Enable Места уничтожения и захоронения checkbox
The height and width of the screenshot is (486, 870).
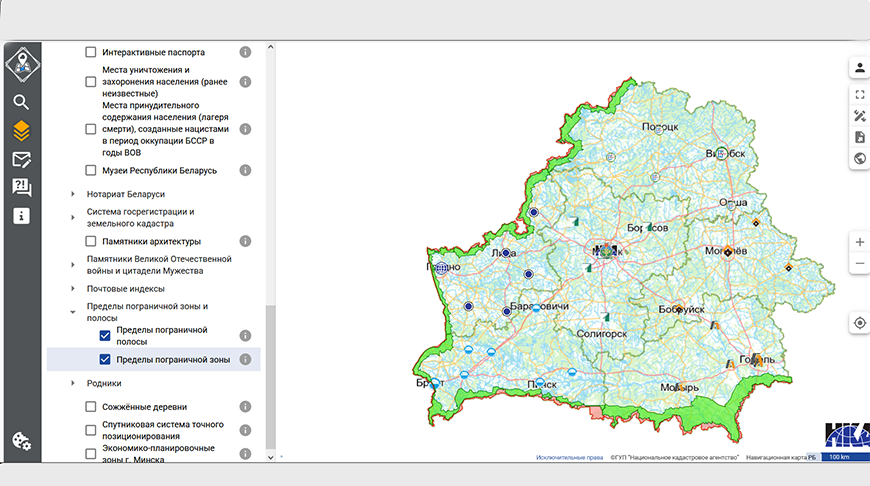click(x=90, y=82)
